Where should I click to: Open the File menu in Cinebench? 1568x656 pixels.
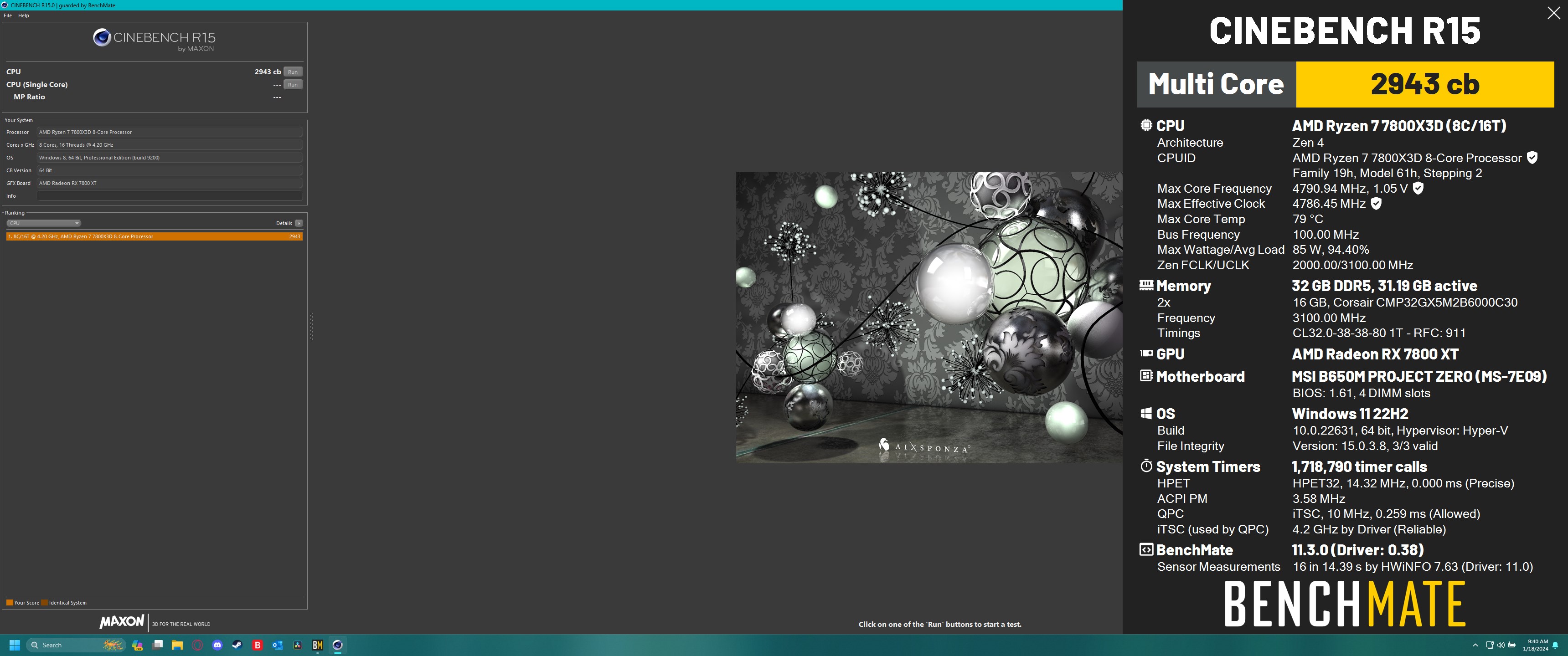coord(7,15)
